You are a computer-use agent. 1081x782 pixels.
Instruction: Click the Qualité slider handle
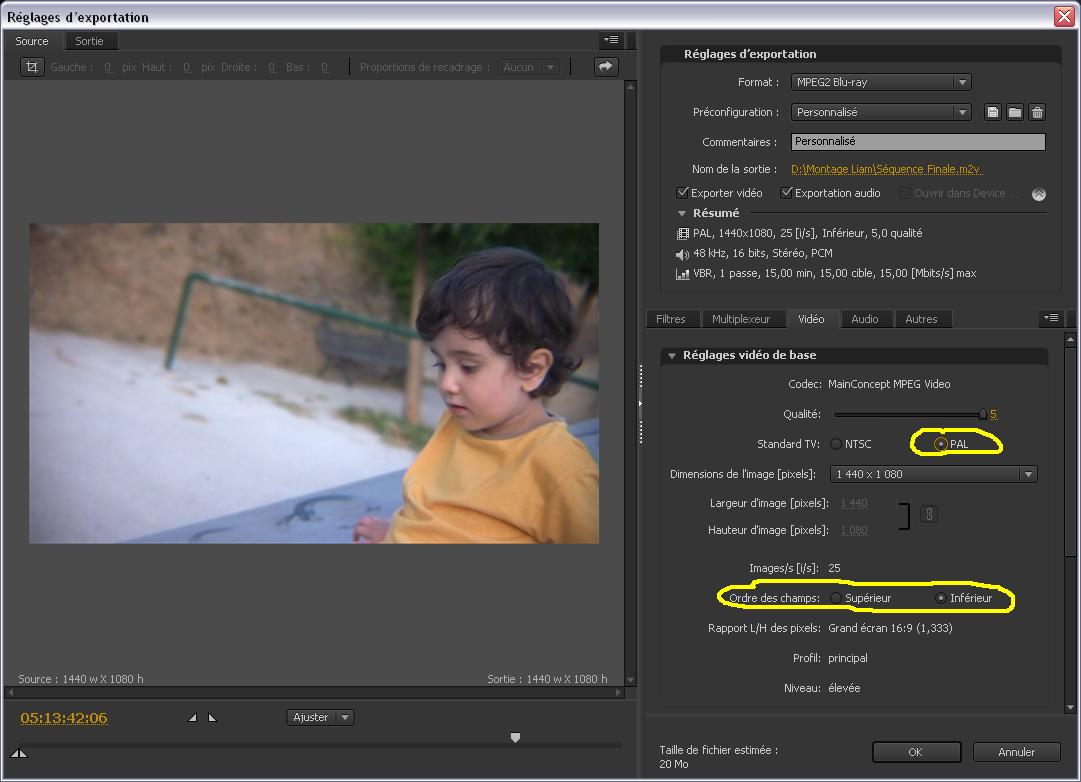(x=982, y=413)
